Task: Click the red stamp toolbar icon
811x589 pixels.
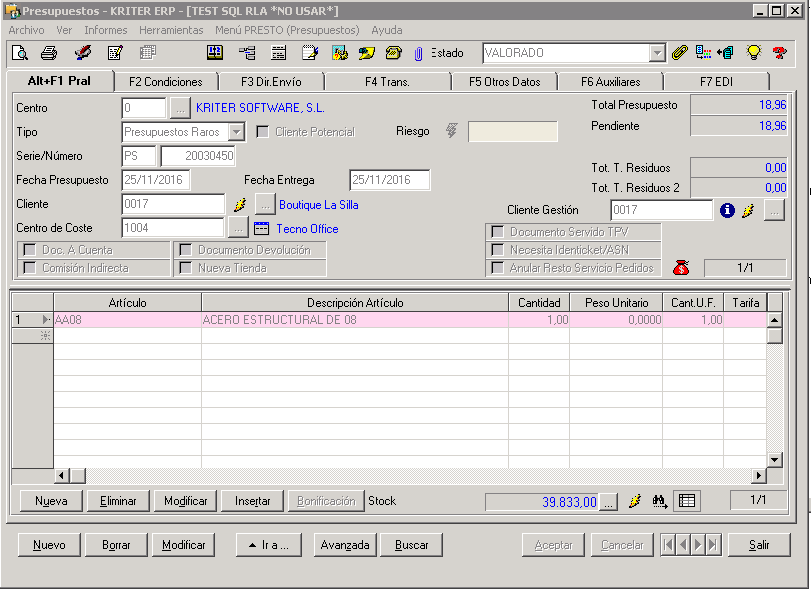Action: (82, 53)
